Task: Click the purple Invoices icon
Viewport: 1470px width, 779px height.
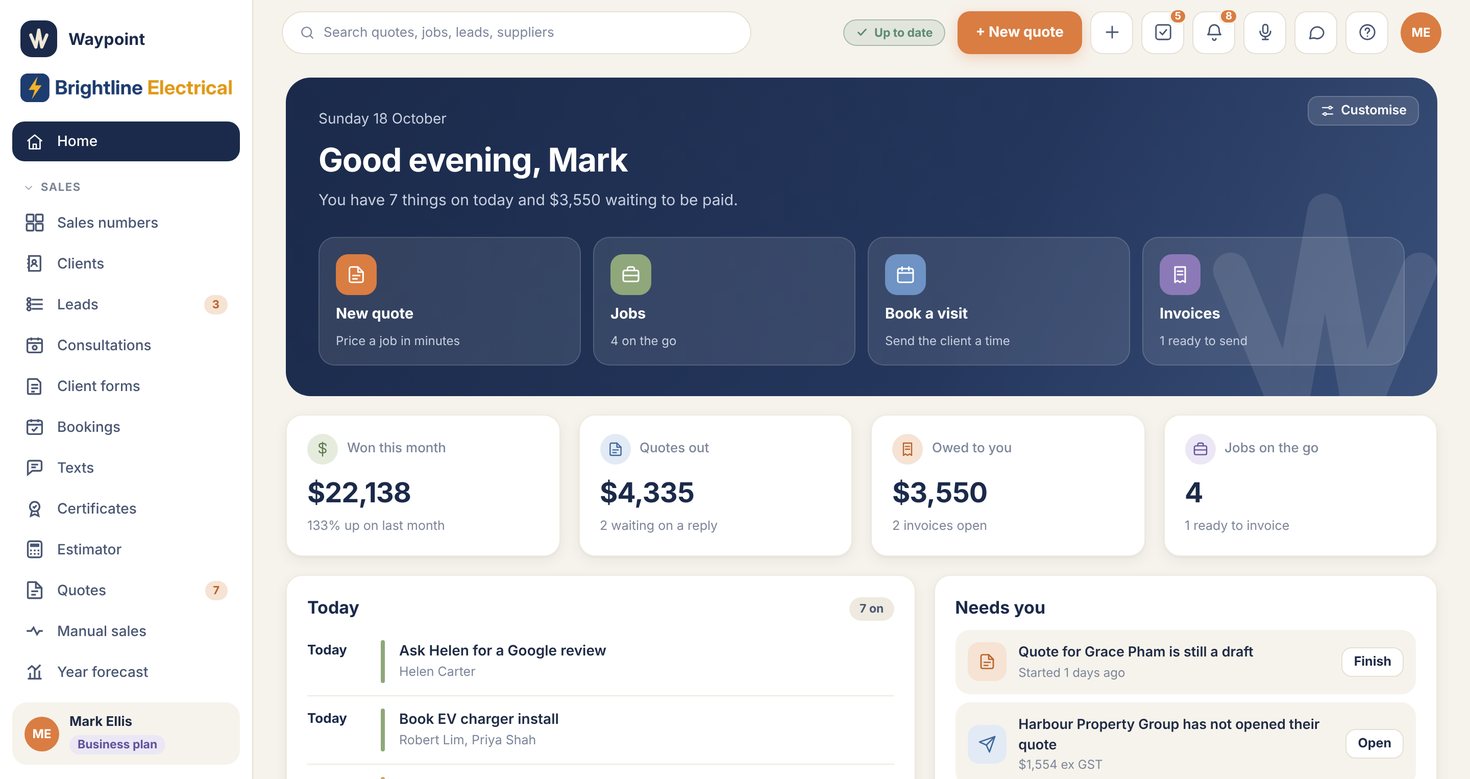Action: point(1180,275)
